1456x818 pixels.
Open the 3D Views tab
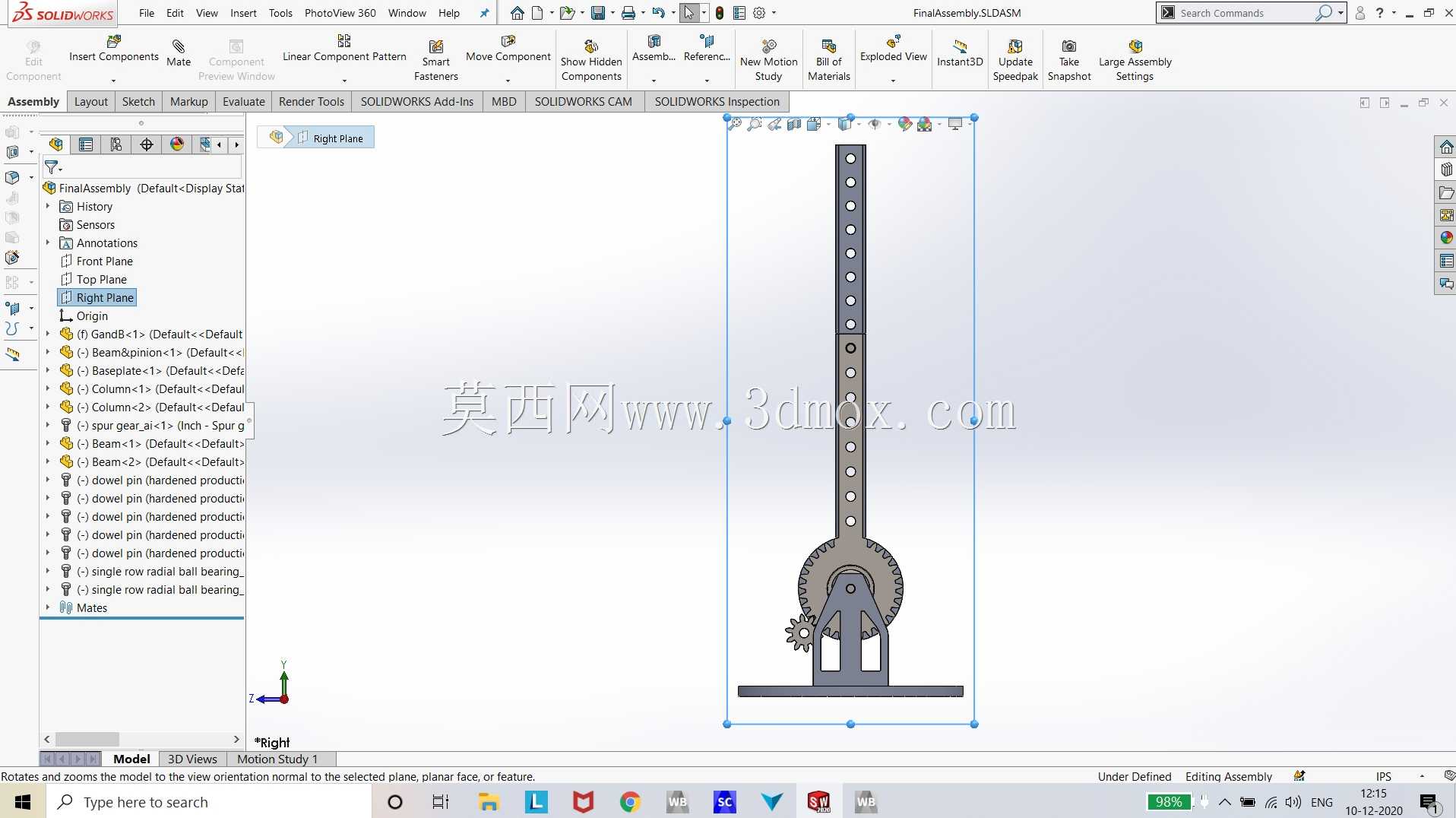(x=192, y=759)
